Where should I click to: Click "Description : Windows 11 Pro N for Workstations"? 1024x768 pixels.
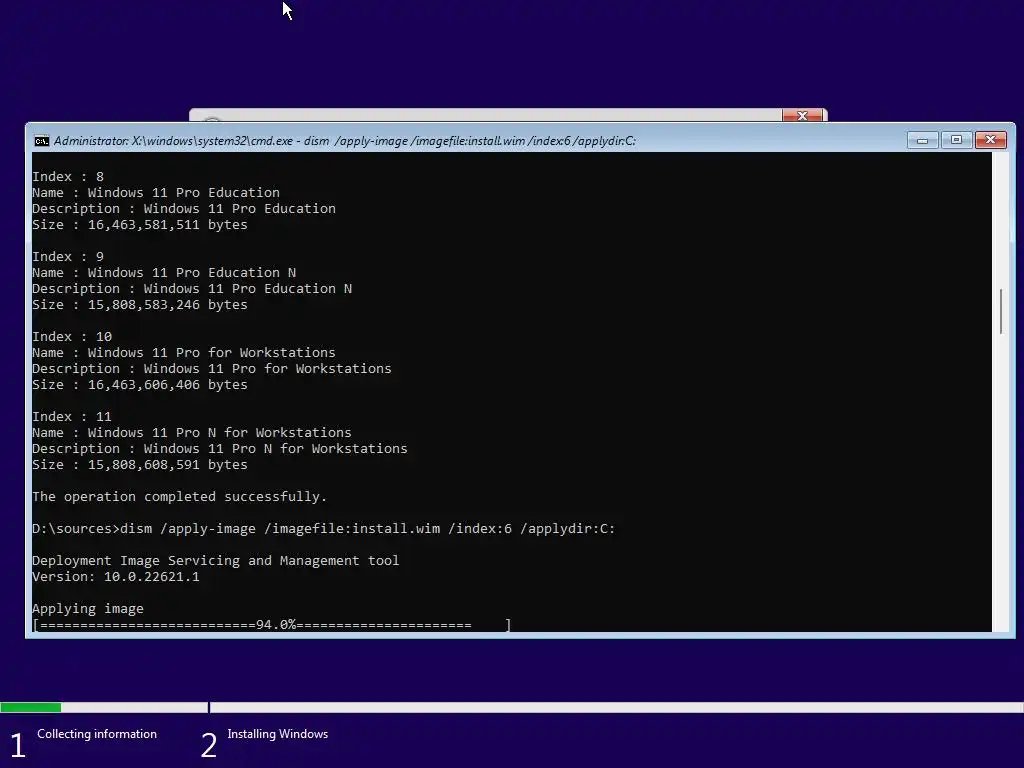[x=220, y=449]
